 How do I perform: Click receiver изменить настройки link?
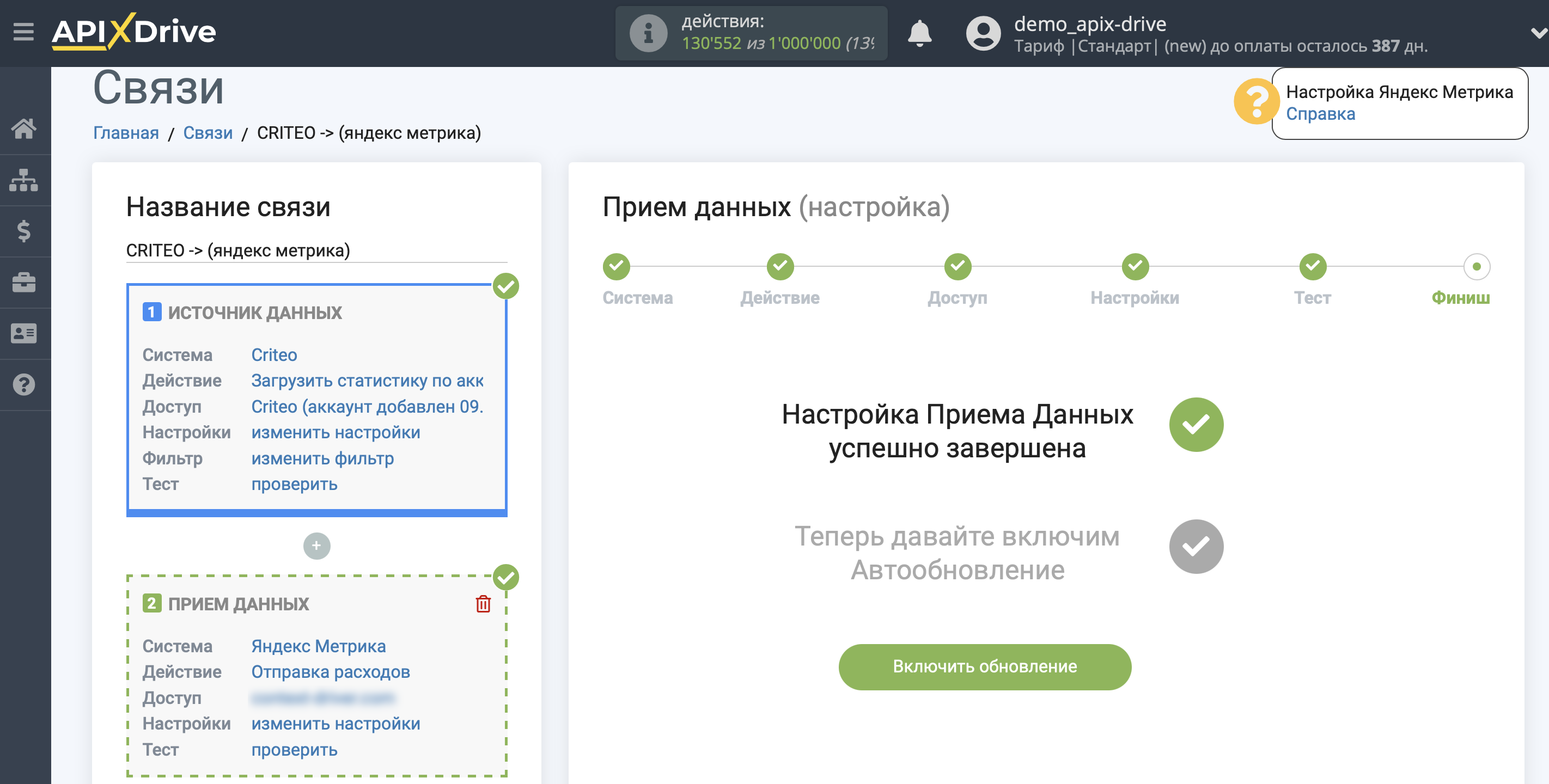[336, 723]
